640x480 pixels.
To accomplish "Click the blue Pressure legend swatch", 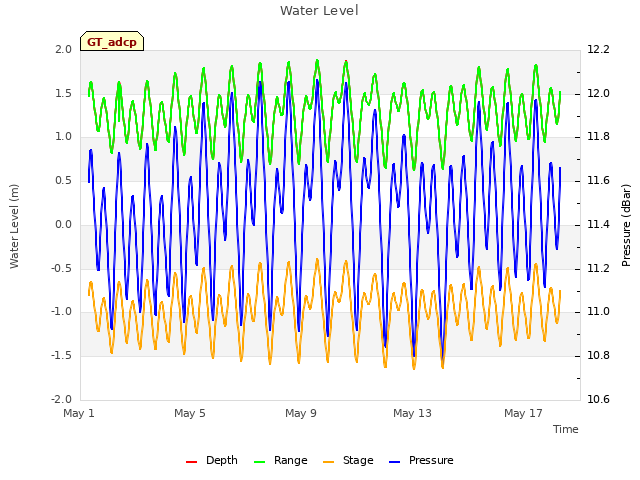I will [395, 462].
